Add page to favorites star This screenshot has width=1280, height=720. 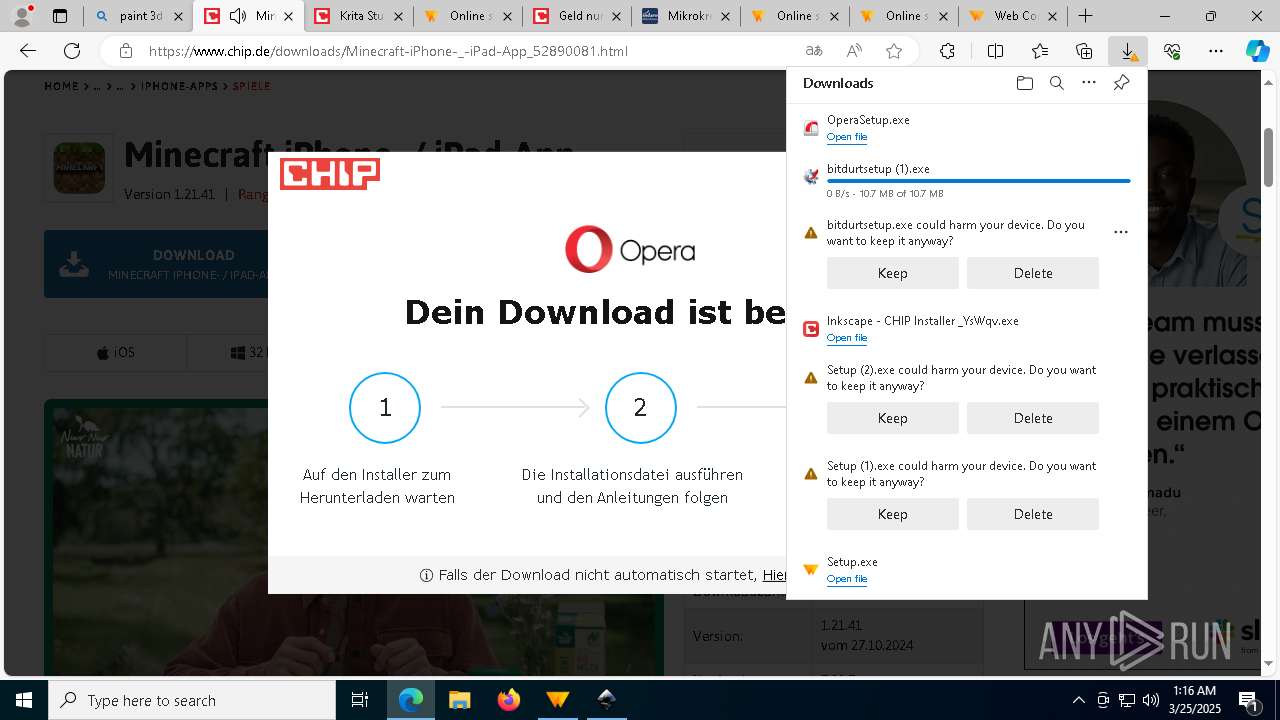coord(894,51)
